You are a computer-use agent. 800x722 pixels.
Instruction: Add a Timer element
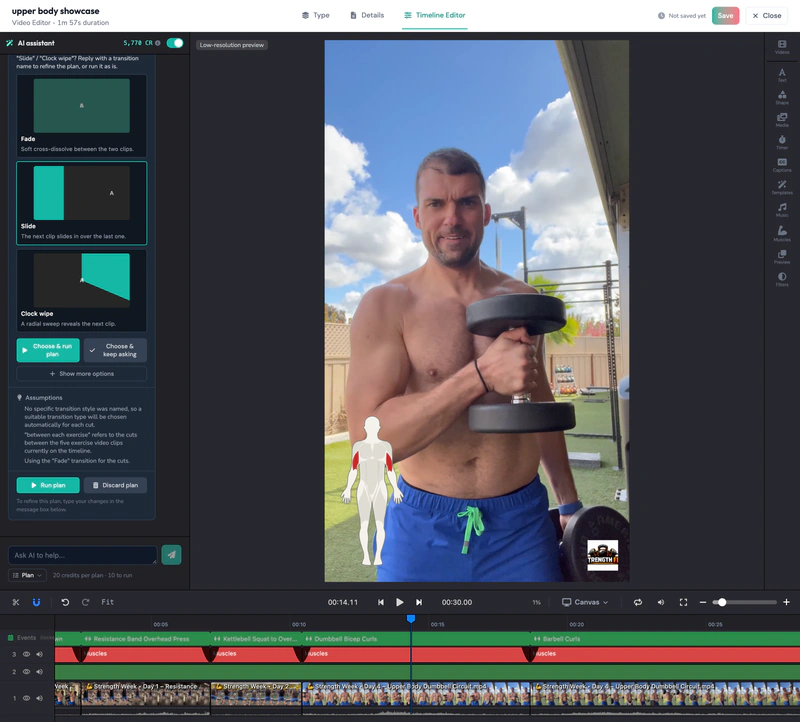[x=782, y=142]
